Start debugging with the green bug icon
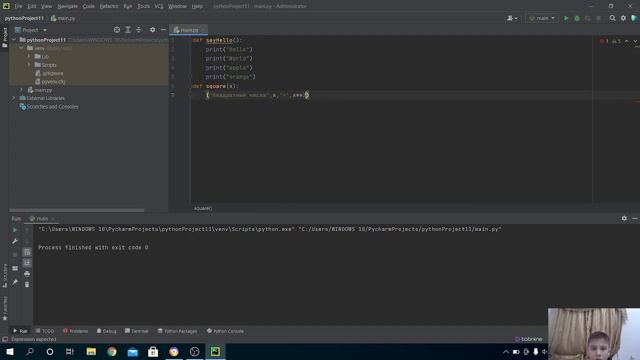640x360 pixels. tap(577, 18)
